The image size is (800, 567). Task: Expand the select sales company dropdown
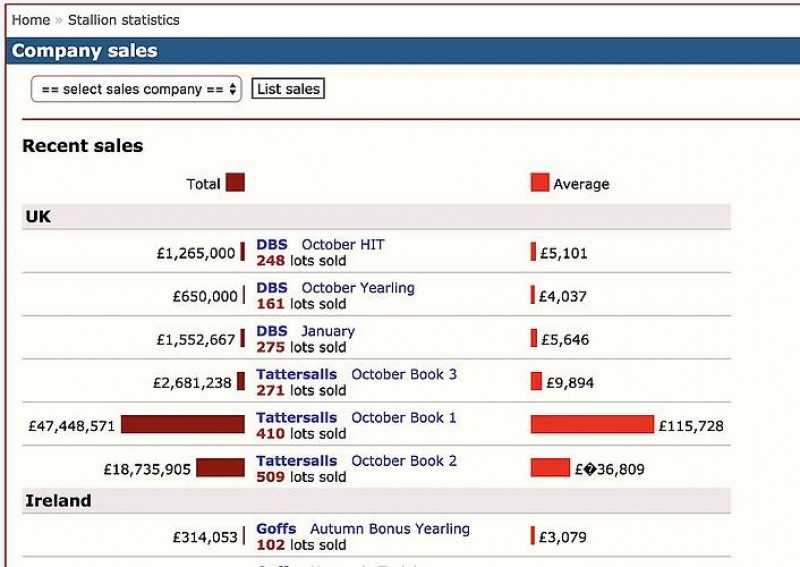click(x=137, y=89)
